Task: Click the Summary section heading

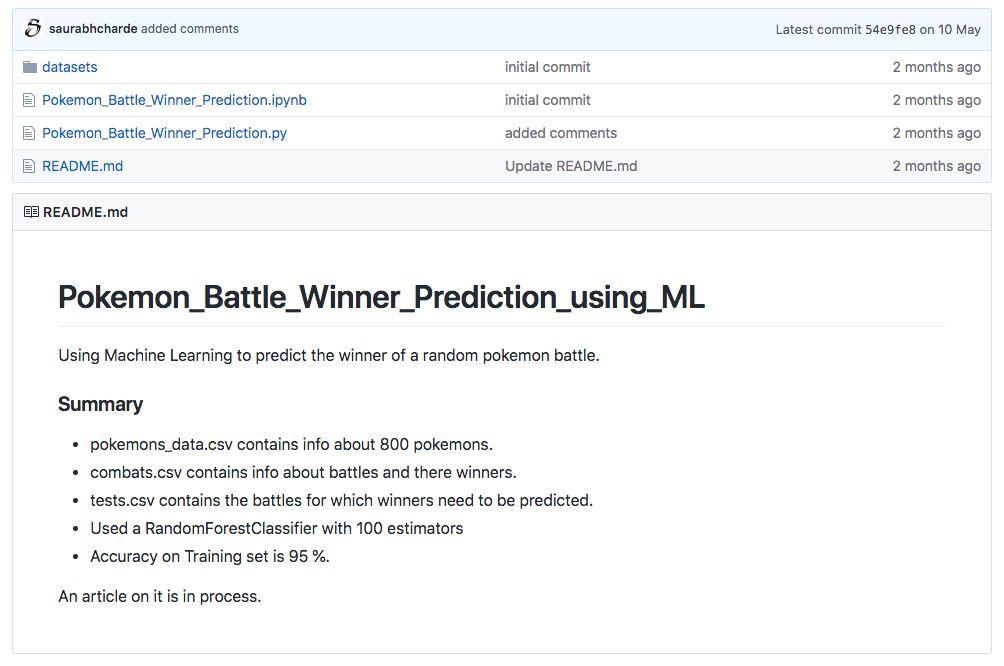Action: (x=100, y=404)
